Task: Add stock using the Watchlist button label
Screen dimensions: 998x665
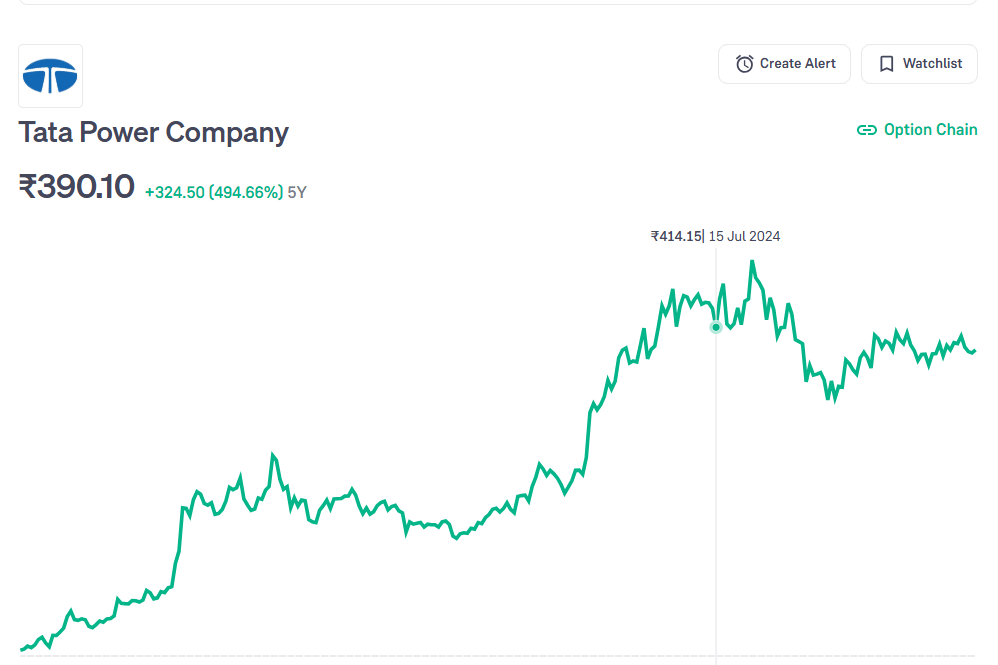Action: 932,63
